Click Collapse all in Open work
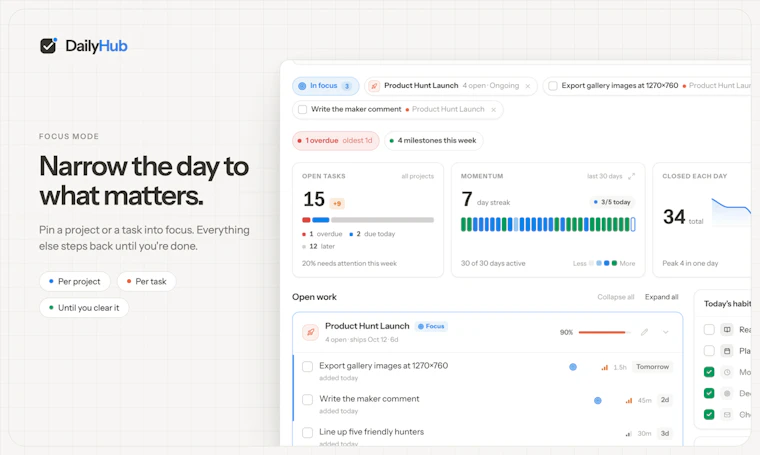 (x=616, y=297)
